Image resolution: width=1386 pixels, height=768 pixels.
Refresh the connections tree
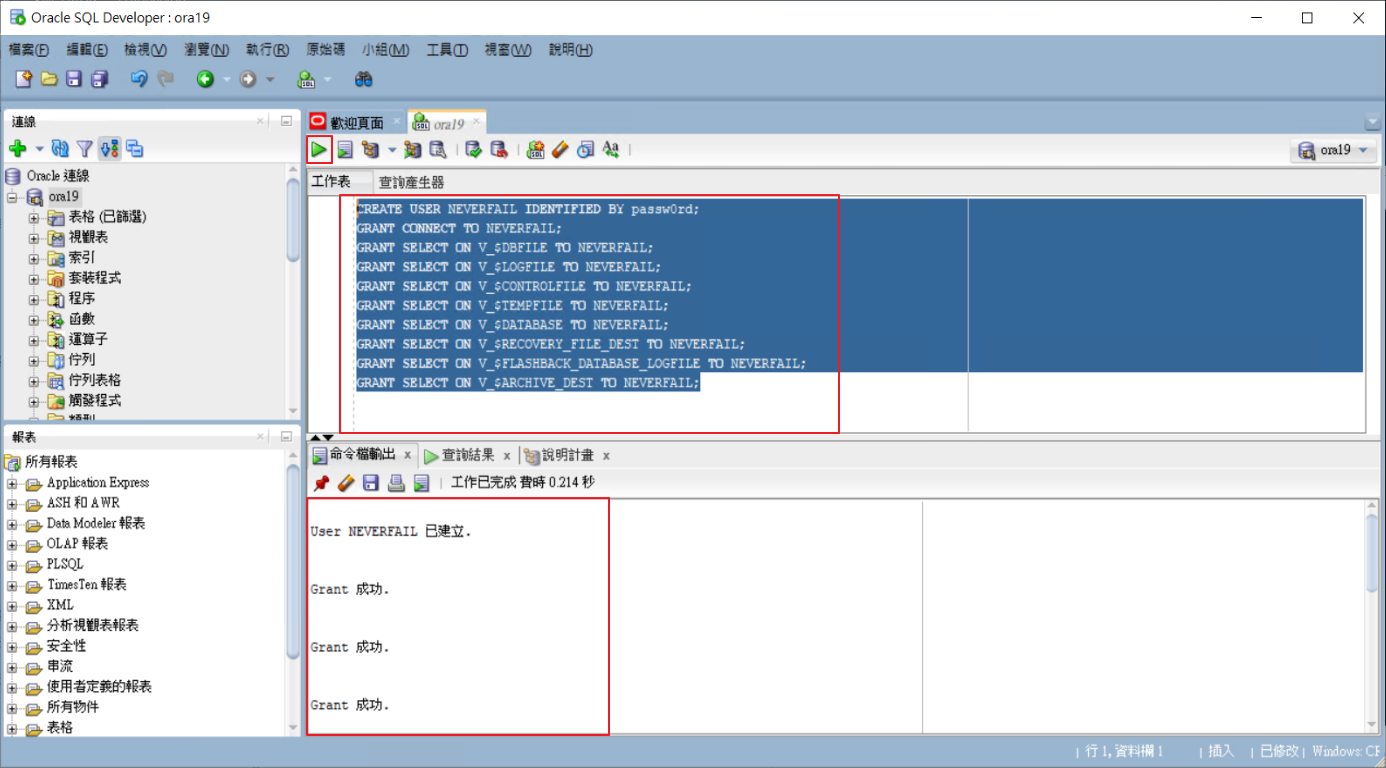(60, 149)
